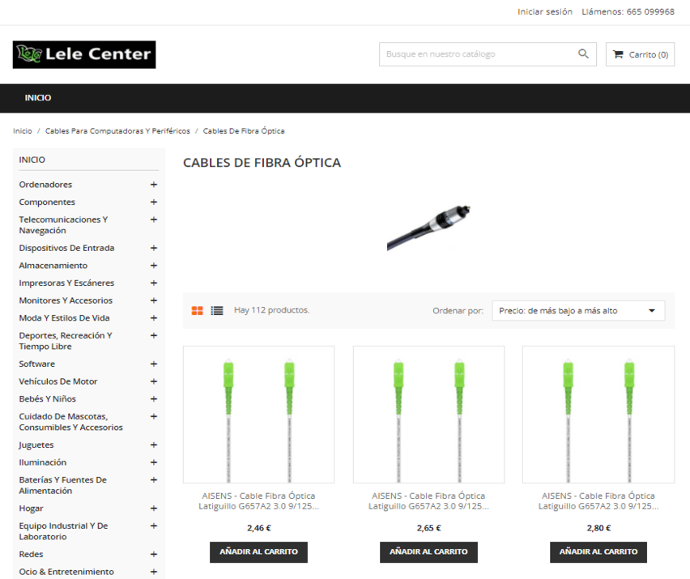This screenshot has height=579, width=690.
Task: Click the 'Hay 112 productos.' text
Action: 272,310
